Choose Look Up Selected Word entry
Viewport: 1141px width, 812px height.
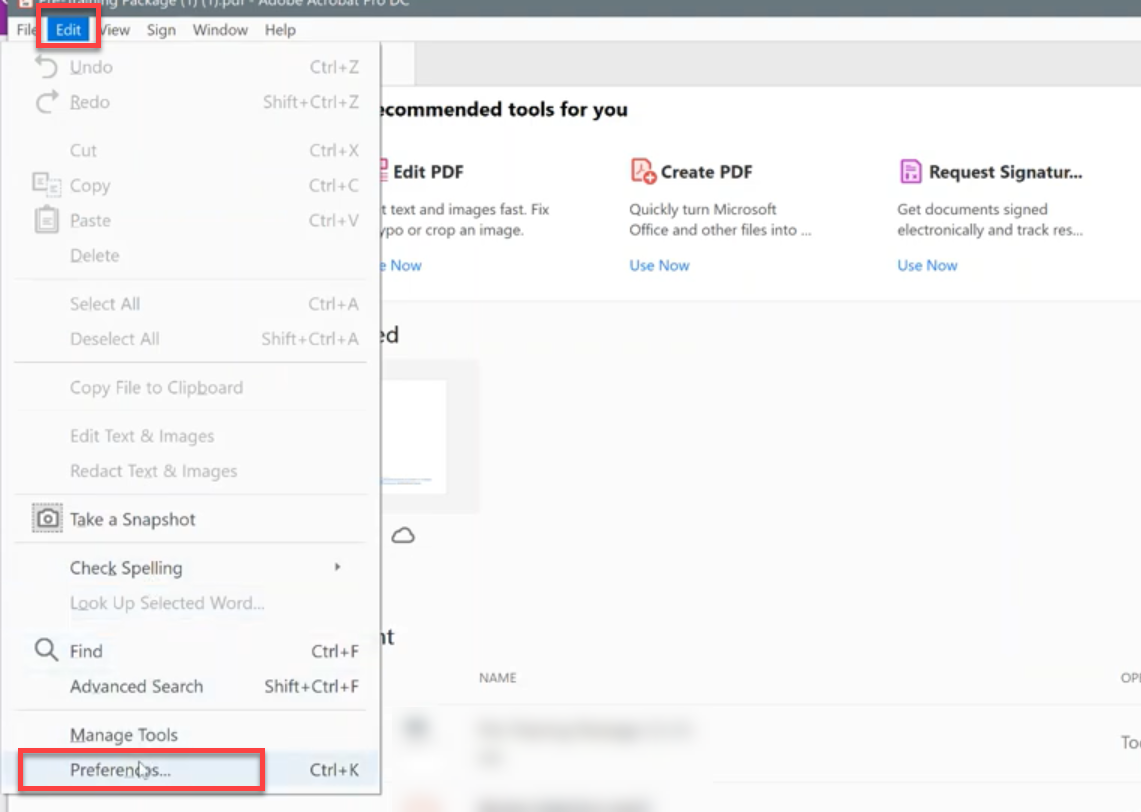pyautogui.click(x=191, y=602)
